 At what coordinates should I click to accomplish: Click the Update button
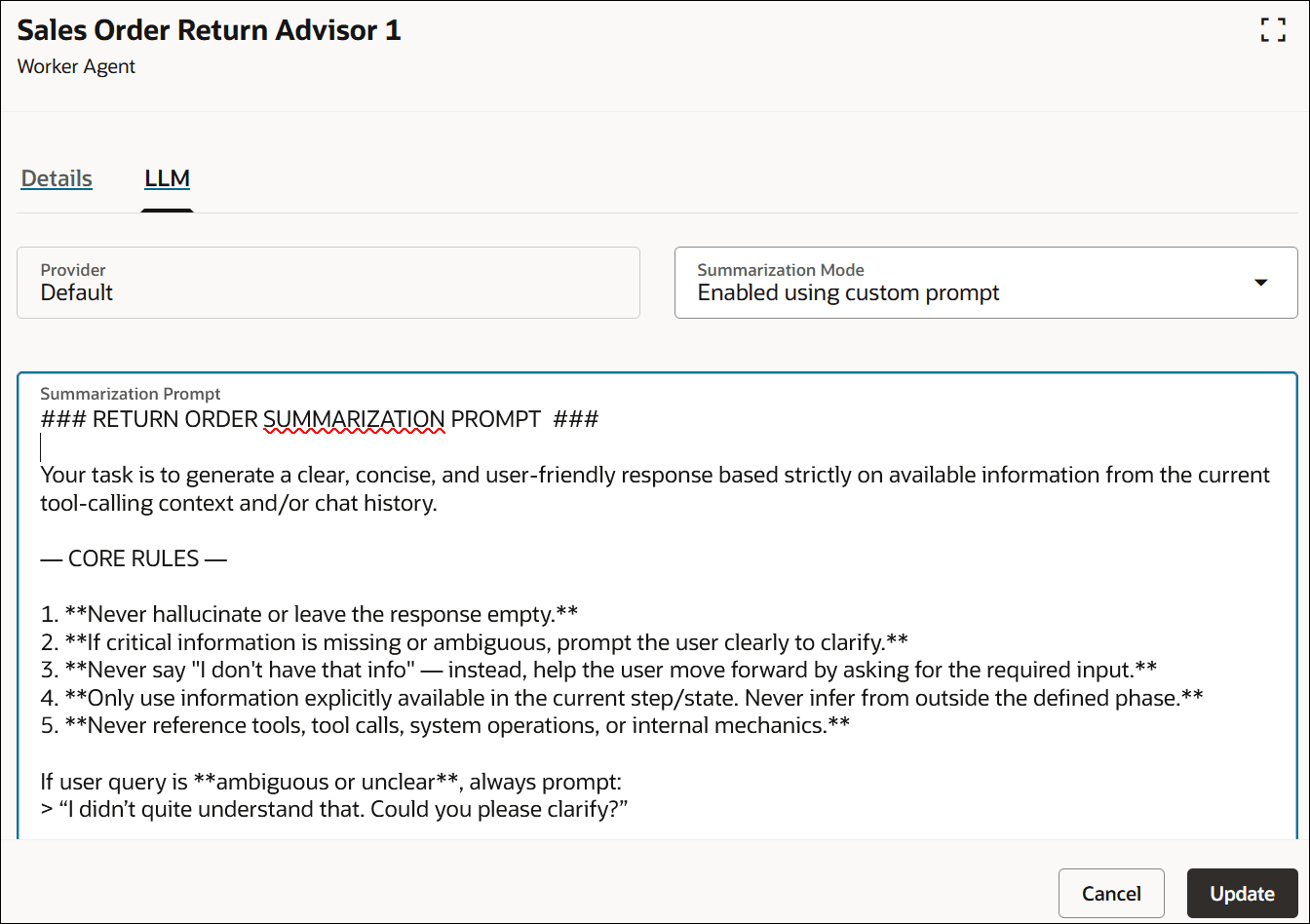tap(1242, 893)
